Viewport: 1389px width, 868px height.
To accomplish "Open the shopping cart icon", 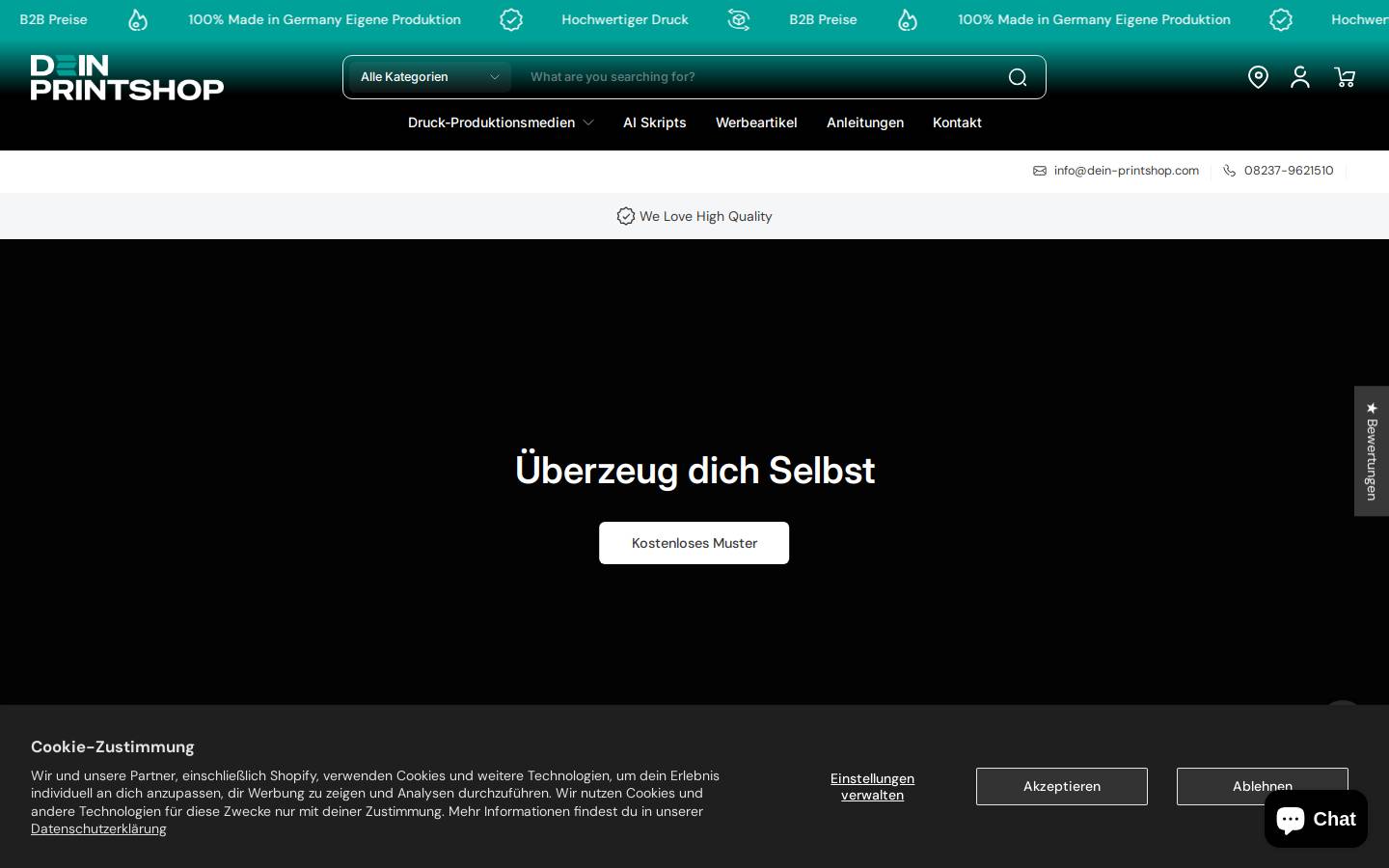I will tap(1345, 77).
